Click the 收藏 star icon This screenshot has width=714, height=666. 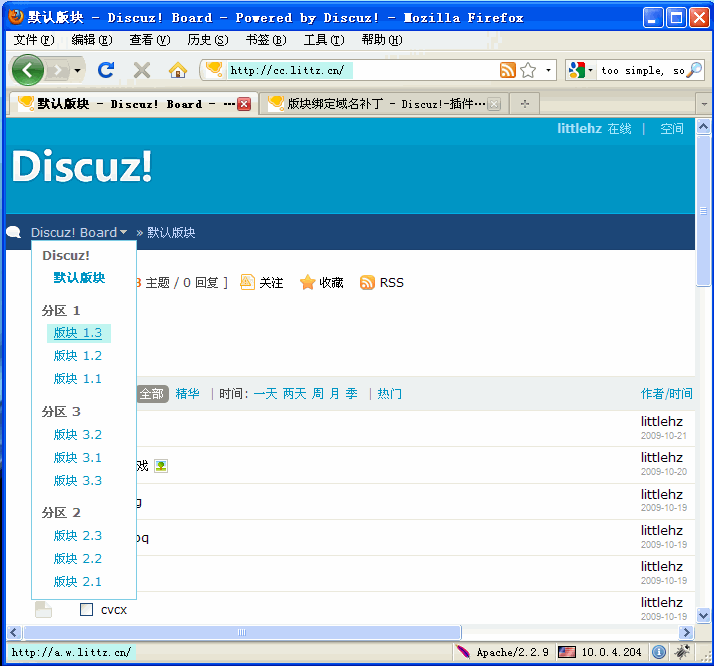point(307,282)
